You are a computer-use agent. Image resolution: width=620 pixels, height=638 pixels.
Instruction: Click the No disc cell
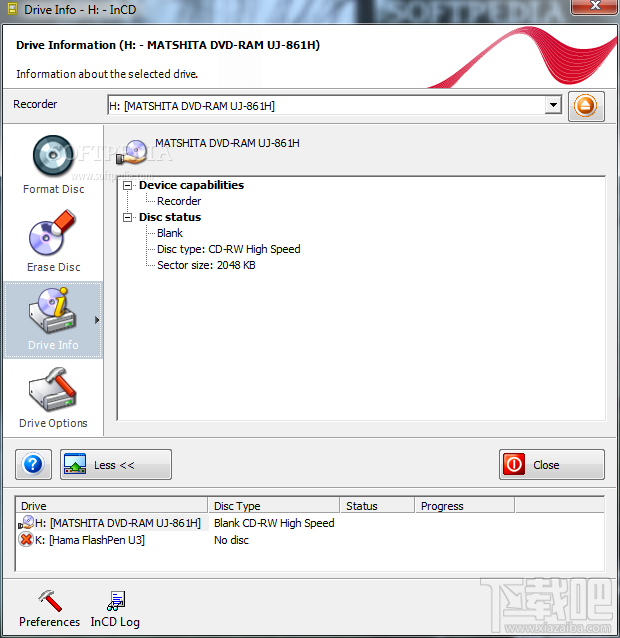tap(231, 540)
